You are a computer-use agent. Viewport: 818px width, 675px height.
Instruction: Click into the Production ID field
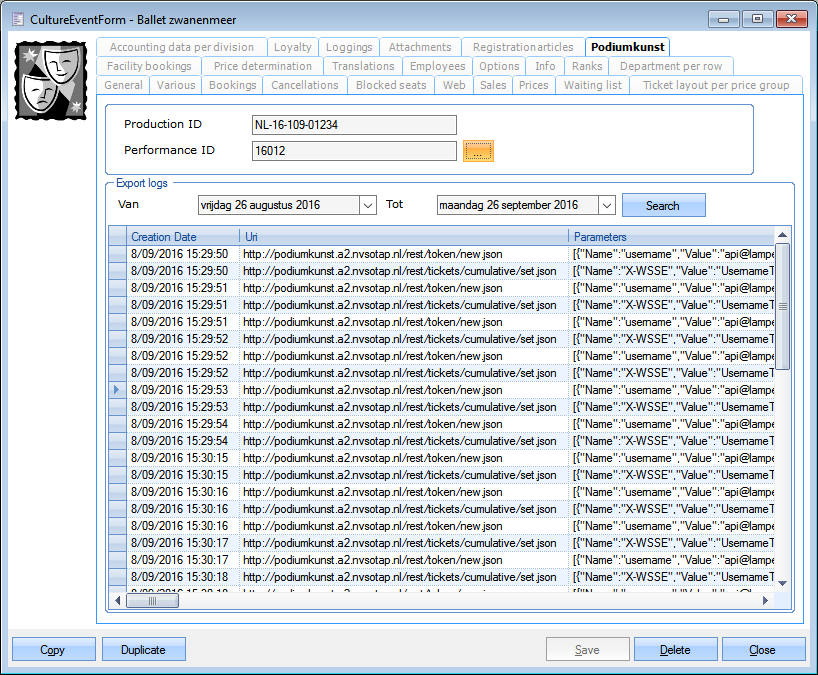pyautogui.click(x=354, y=125)
